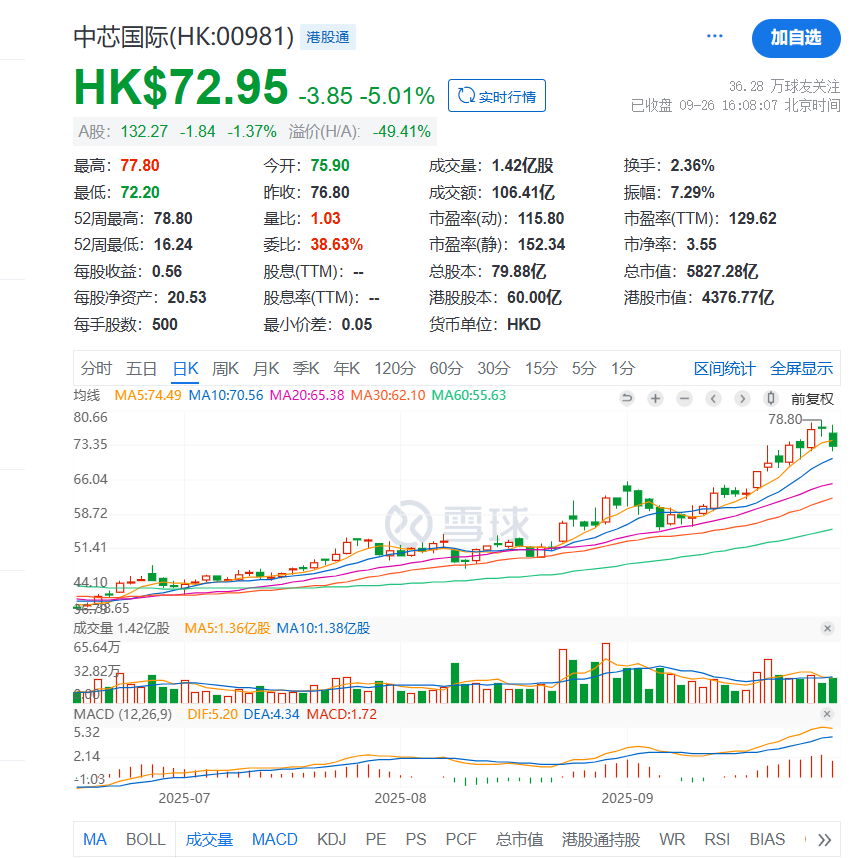Viewport: 855px width, 858px height.
Task: Toggle the PS indicator
Action: tap(416, 839)
